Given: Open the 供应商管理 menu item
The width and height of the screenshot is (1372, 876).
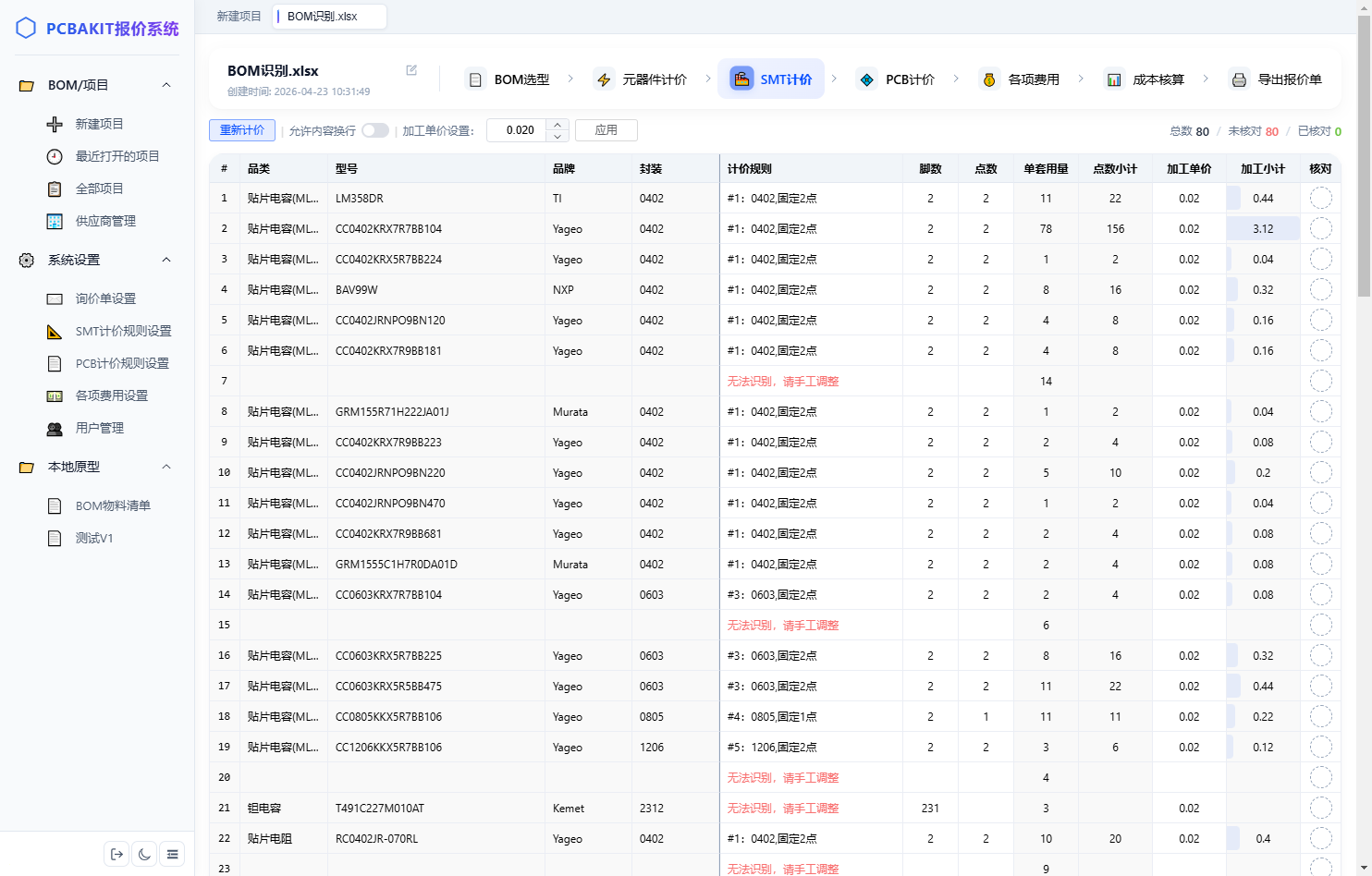Looking at the screenshot, I should click(105, 221).
